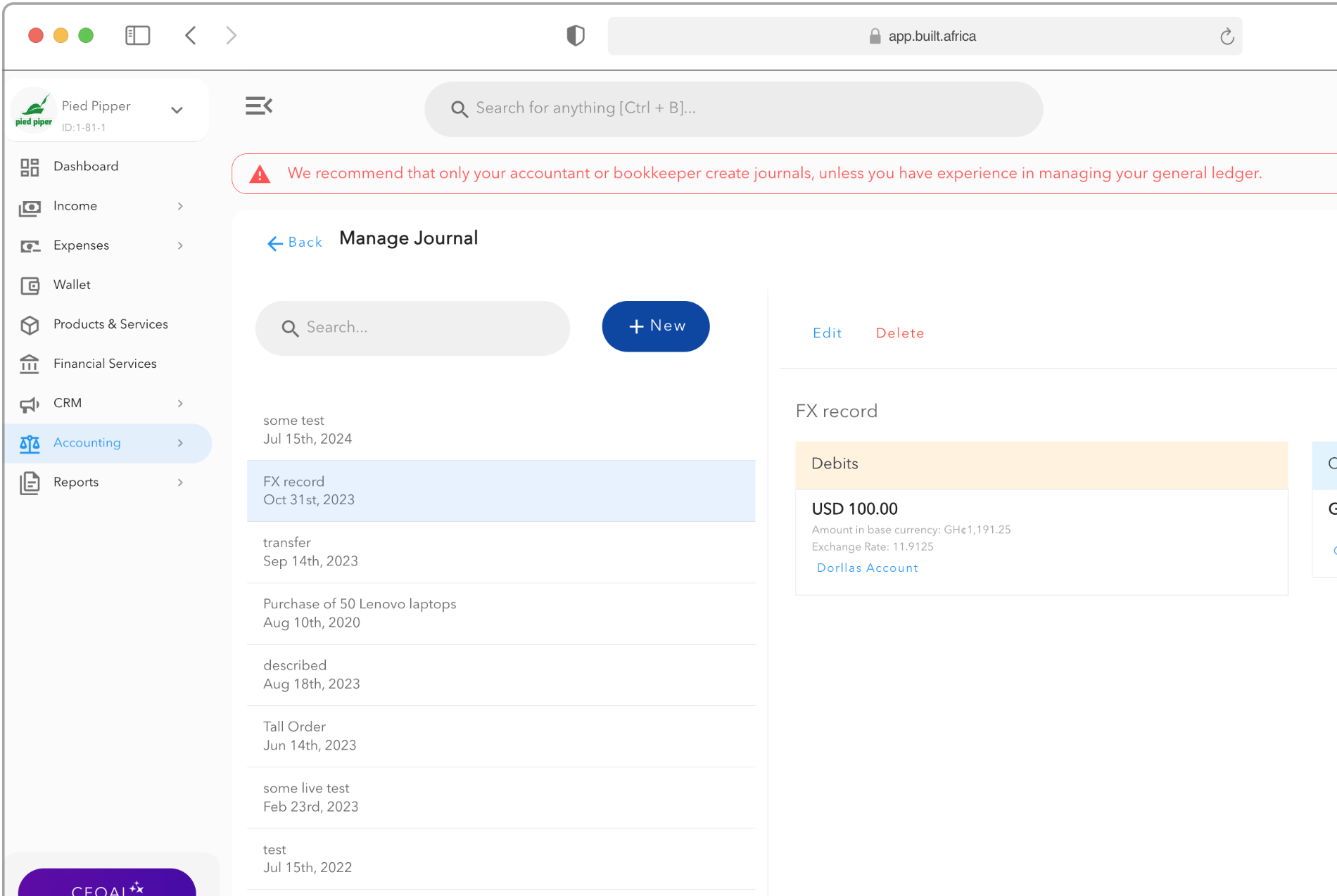1337x896 pixels.
Task: Edit the FX record journal
Action: 827,333
